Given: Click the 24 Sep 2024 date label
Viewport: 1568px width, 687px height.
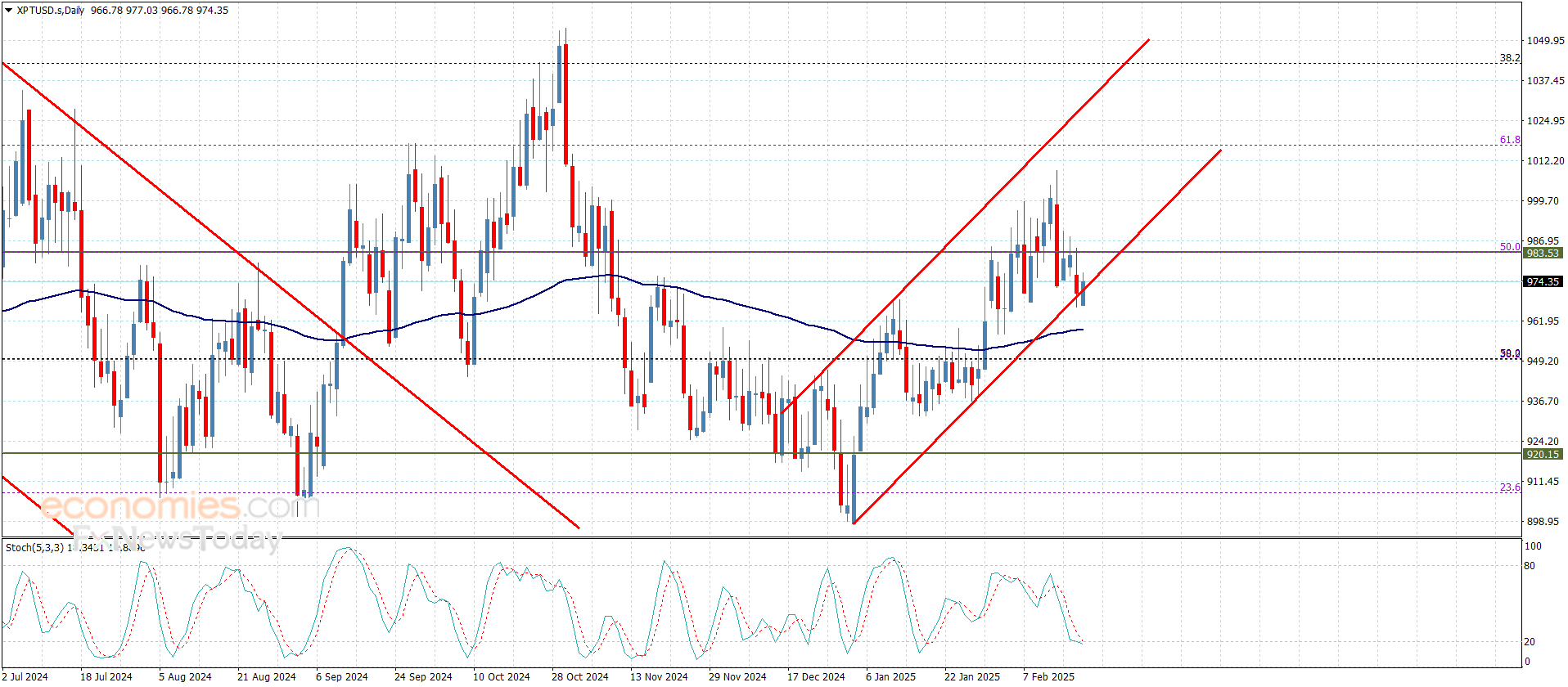Looking at the screenshot, I should (x=423, y=676).
